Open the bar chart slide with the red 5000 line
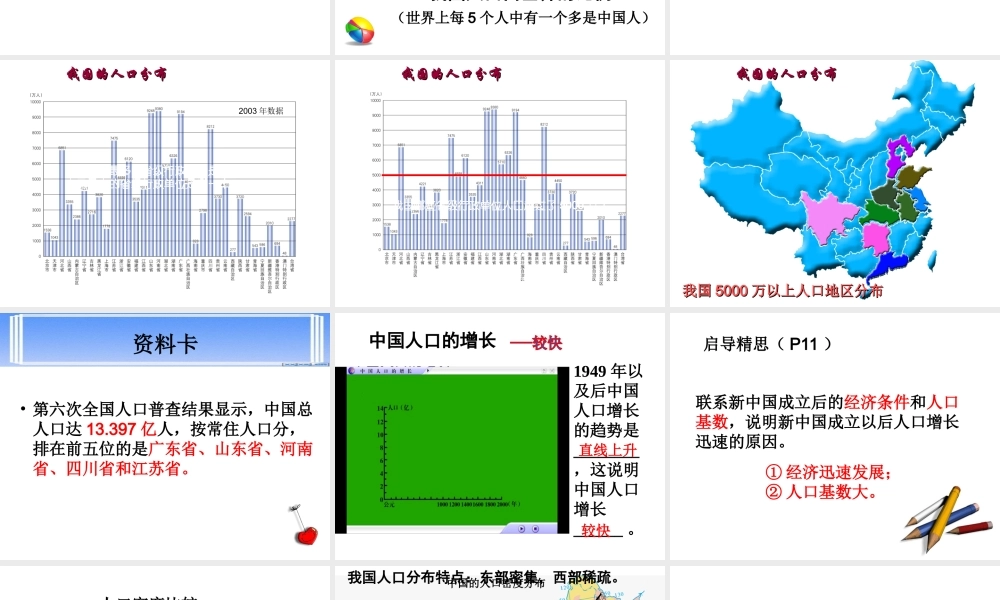The width and height of the screenshot is (1000, 600). (500, 182)
